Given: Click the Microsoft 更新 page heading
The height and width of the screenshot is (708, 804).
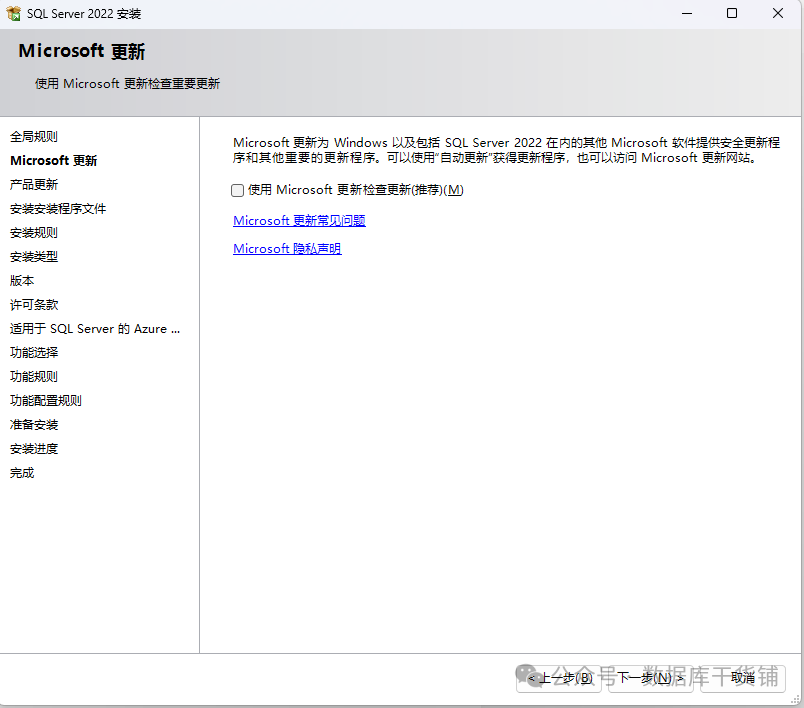Looking at the screenshot, I should (x=82, y=51).
